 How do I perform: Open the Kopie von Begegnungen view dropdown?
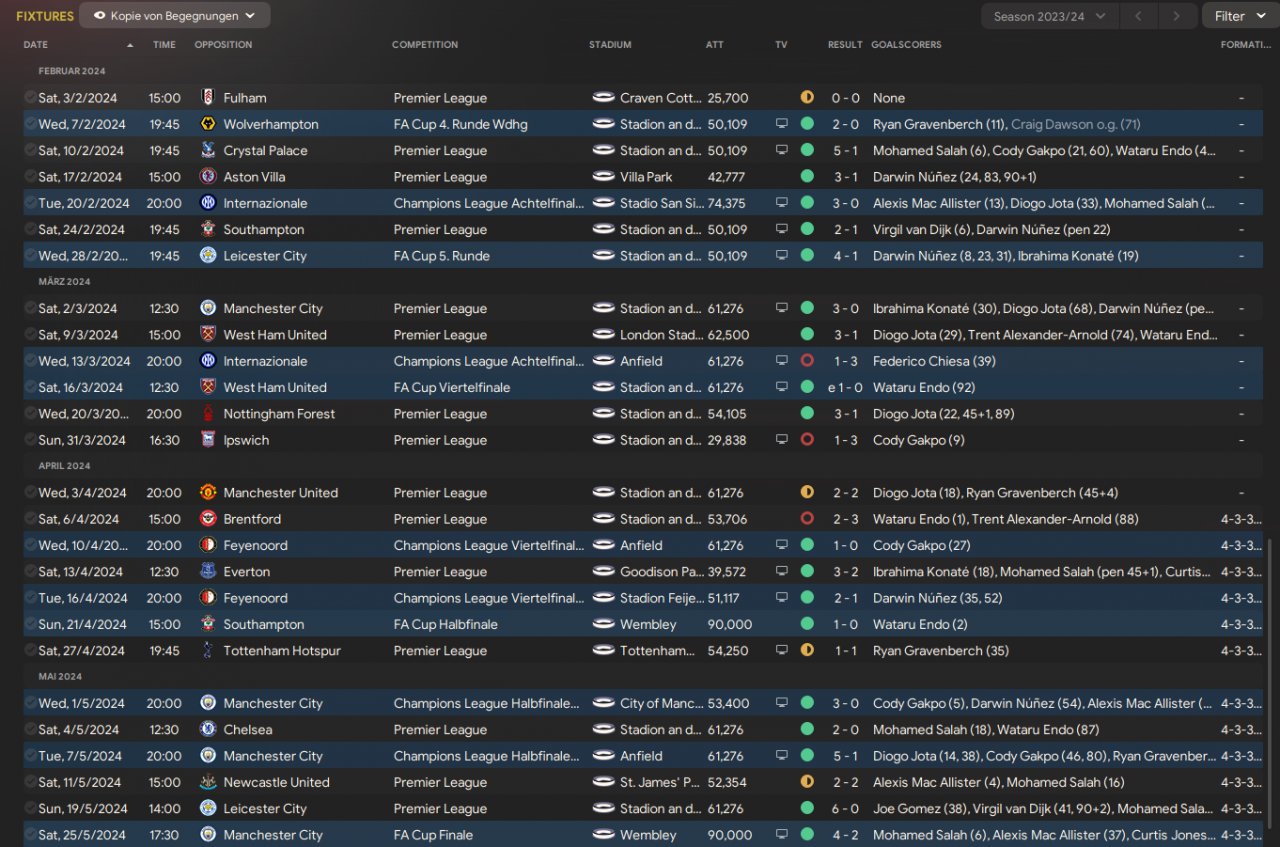[x=174, y=16]
